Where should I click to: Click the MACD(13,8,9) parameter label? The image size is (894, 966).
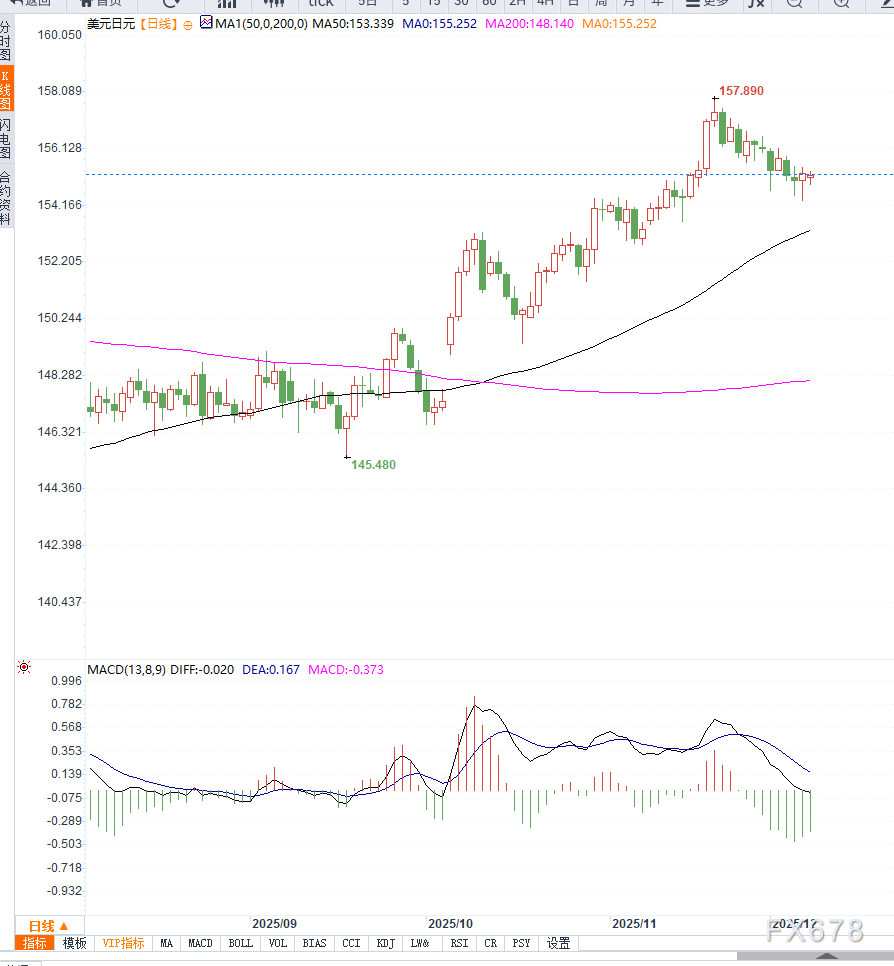tap(128, 669)
